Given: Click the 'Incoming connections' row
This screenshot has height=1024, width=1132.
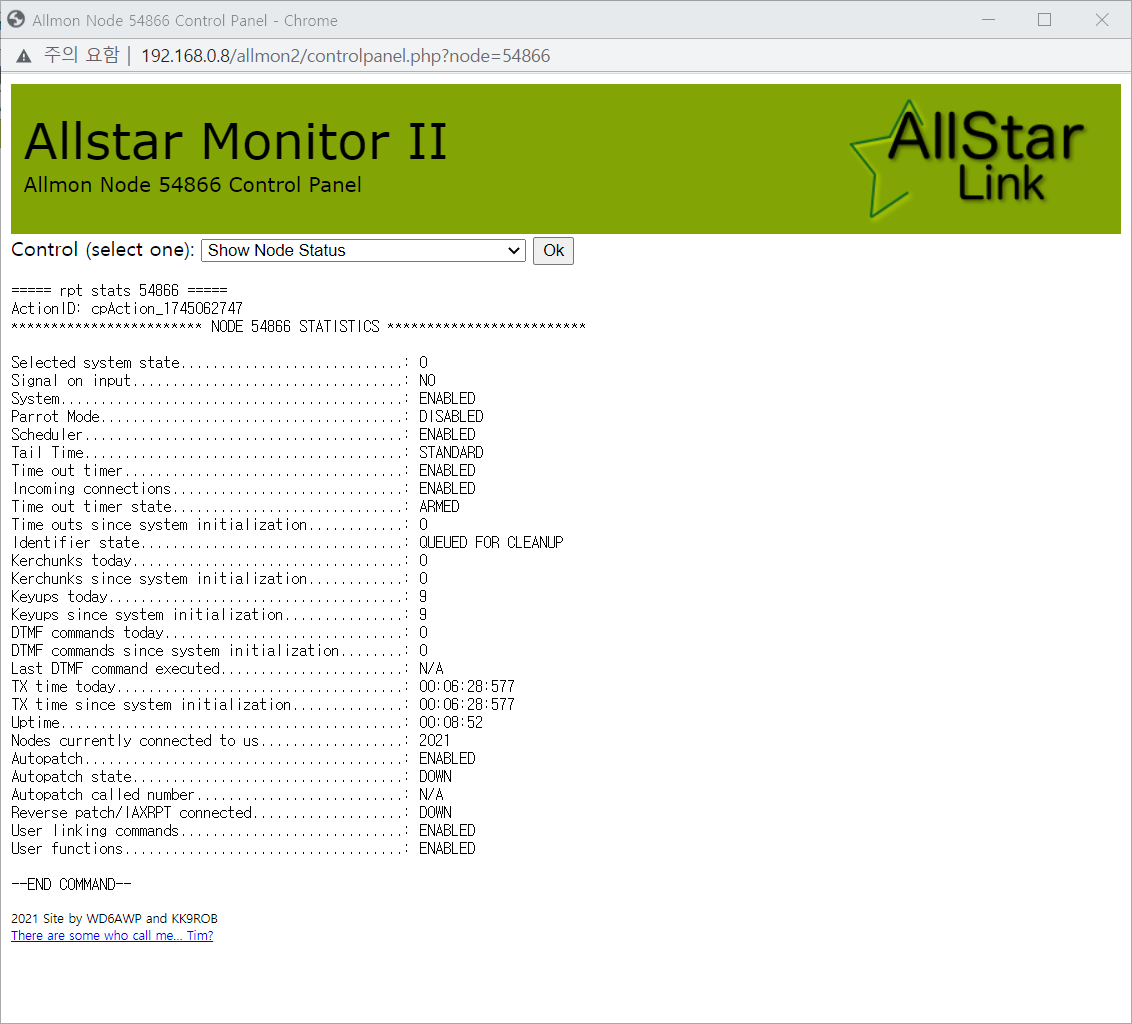Looking at the screenshot, I should point(243,489).
